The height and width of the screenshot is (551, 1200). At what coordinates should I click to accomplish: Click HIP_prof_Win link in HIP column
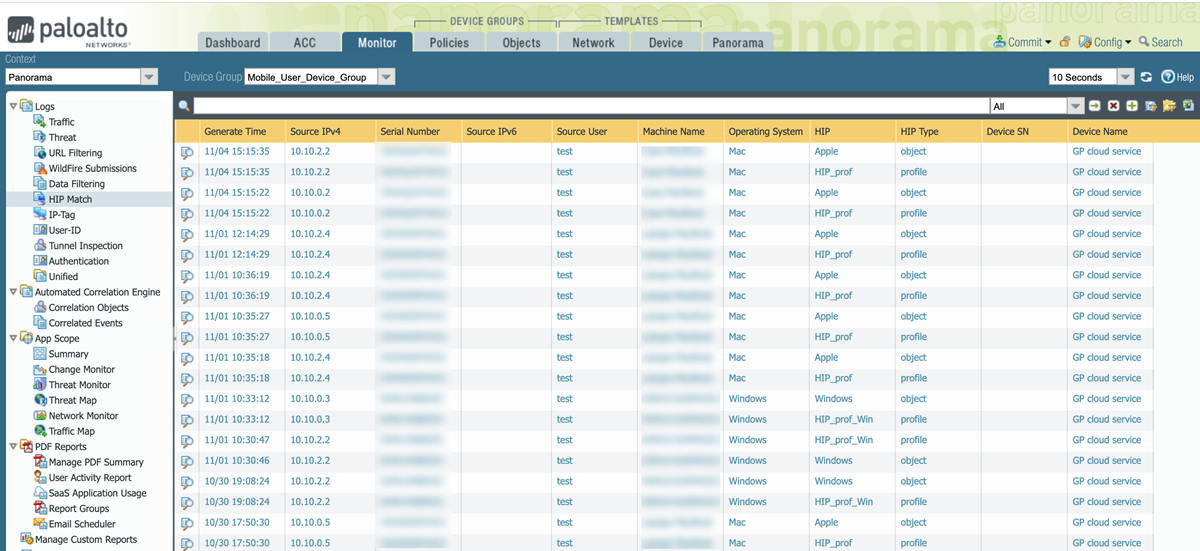(843, 419)
